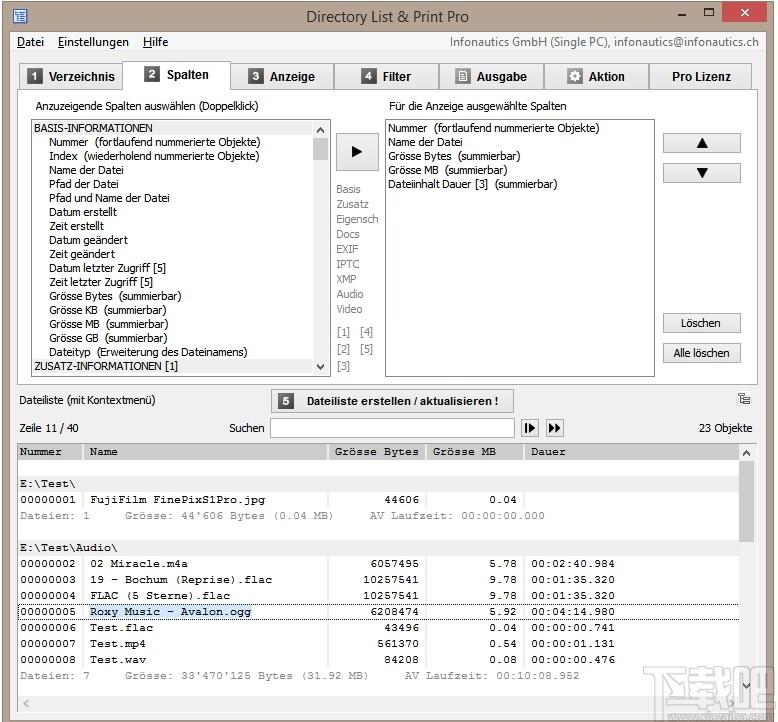Screen dimensions: 778x722
Task: Switch to the Spalten tab
Action: 177,75
